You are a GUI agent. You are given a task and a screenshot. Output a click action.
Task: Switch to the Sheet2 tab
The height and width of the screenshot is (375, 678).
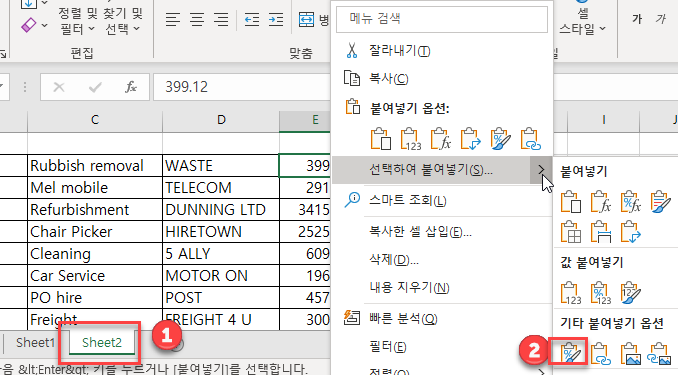(x=102, y=343)
